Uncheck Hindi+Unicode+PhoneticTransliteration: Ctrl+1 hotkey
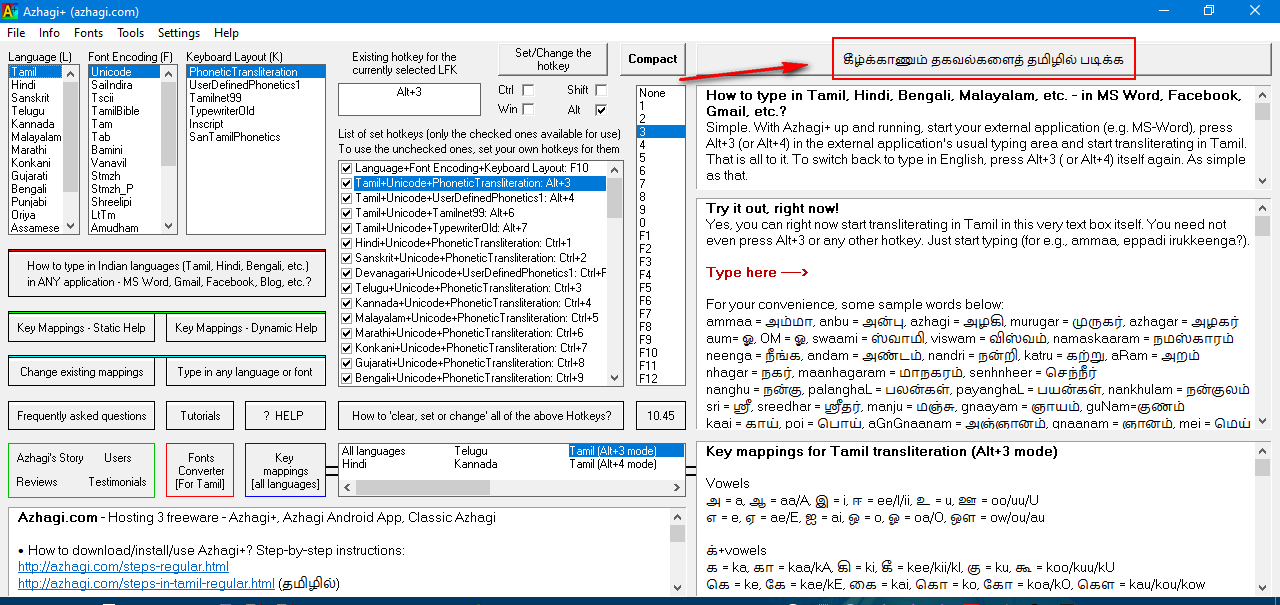Screen dimensions: 1280x605 346,243
